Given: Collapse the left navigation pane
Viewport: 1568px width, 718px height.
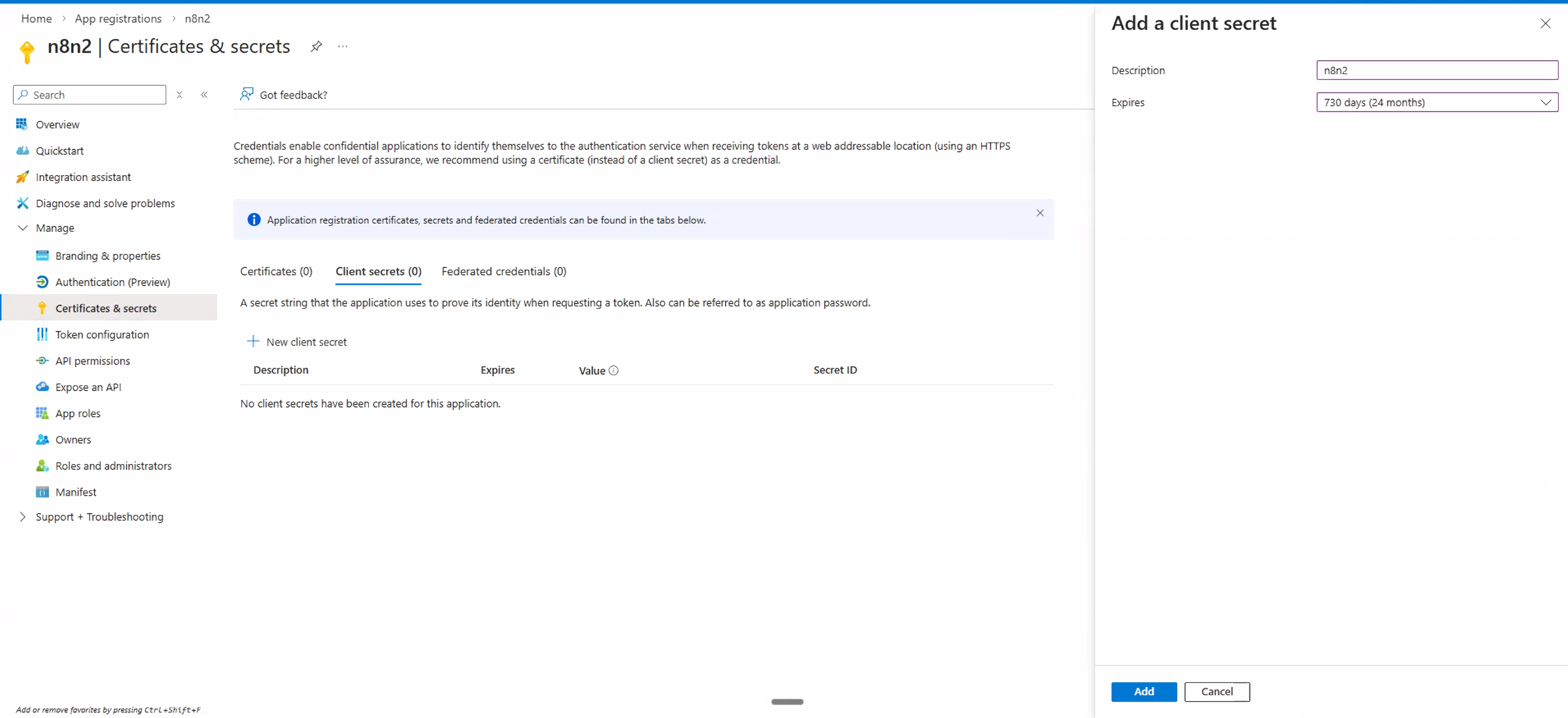Looking at the screenshot, I should point(204,95).
